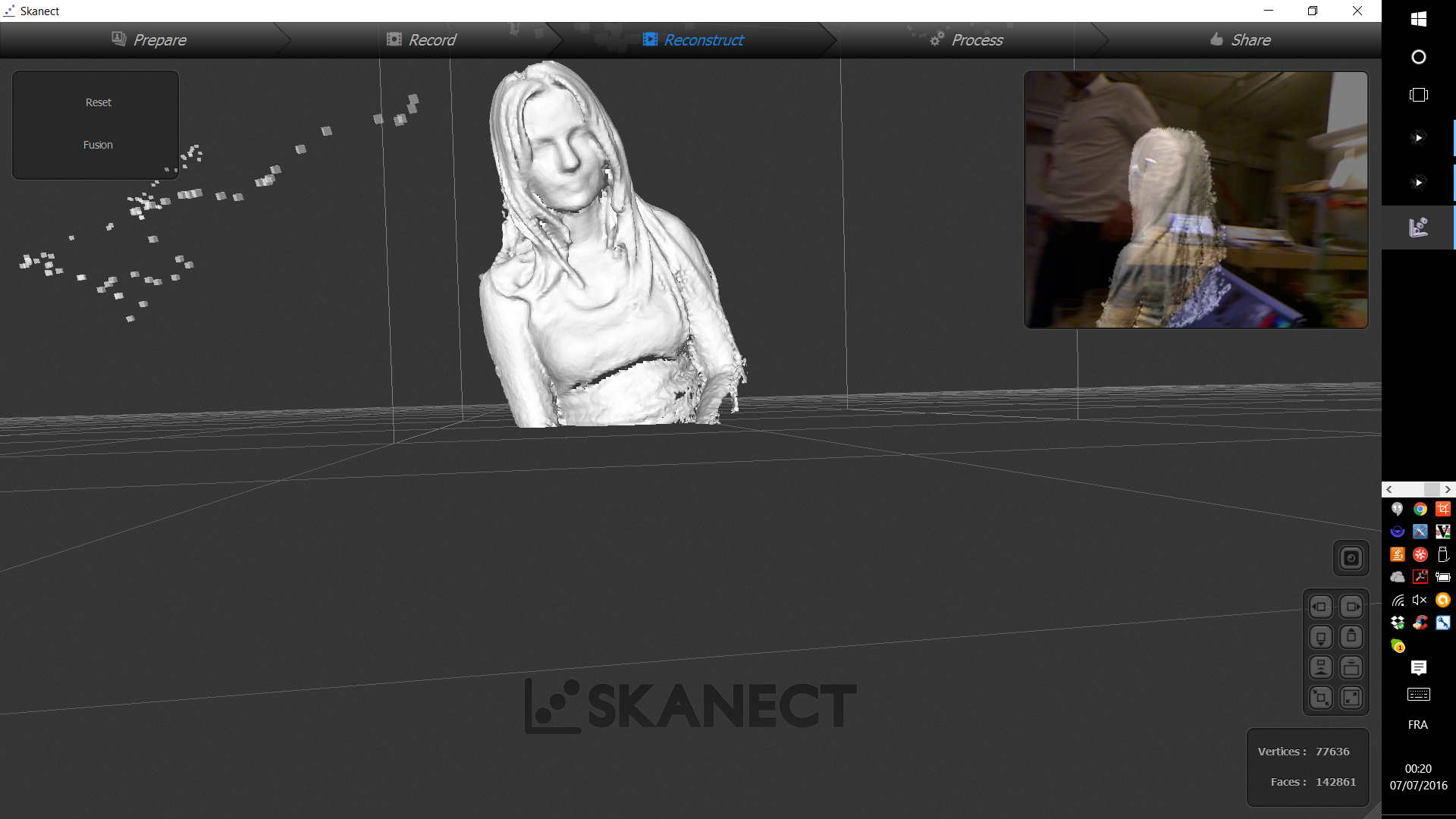Click the Wi-Fi network tray icon

(x=1397, y=600)
